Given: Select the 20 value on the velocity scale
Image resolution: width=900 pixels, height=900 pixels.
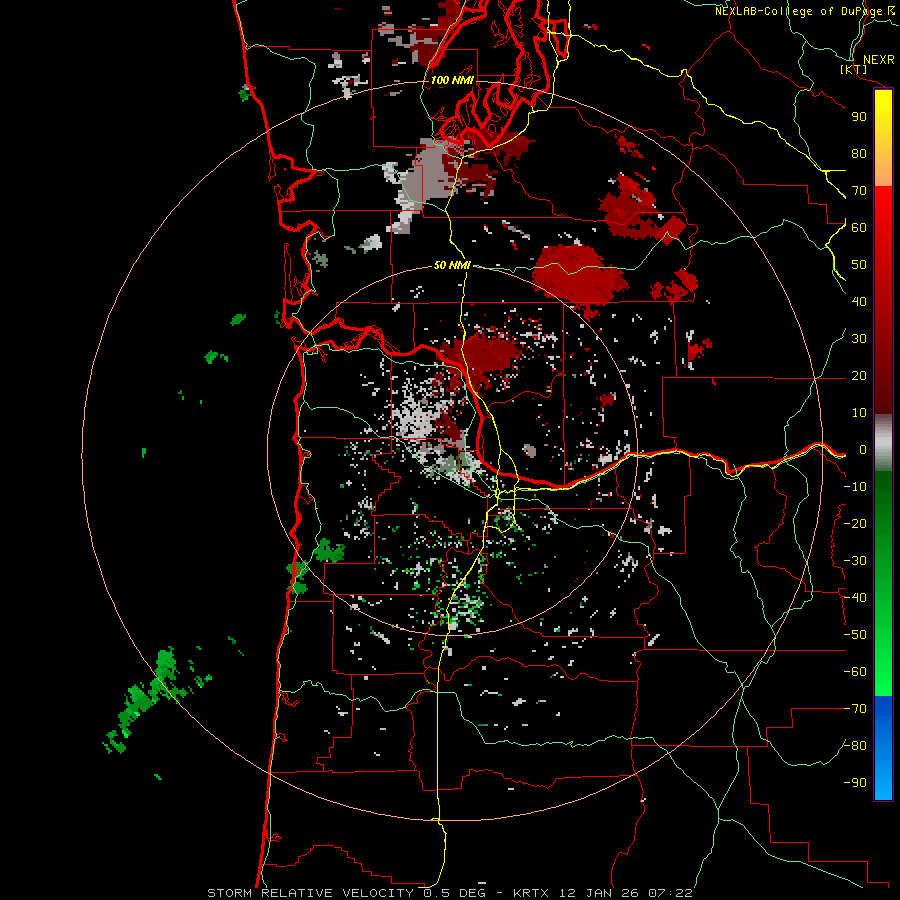Looking at the screenshot, I should pyautogui.click(x=859, y=376).
